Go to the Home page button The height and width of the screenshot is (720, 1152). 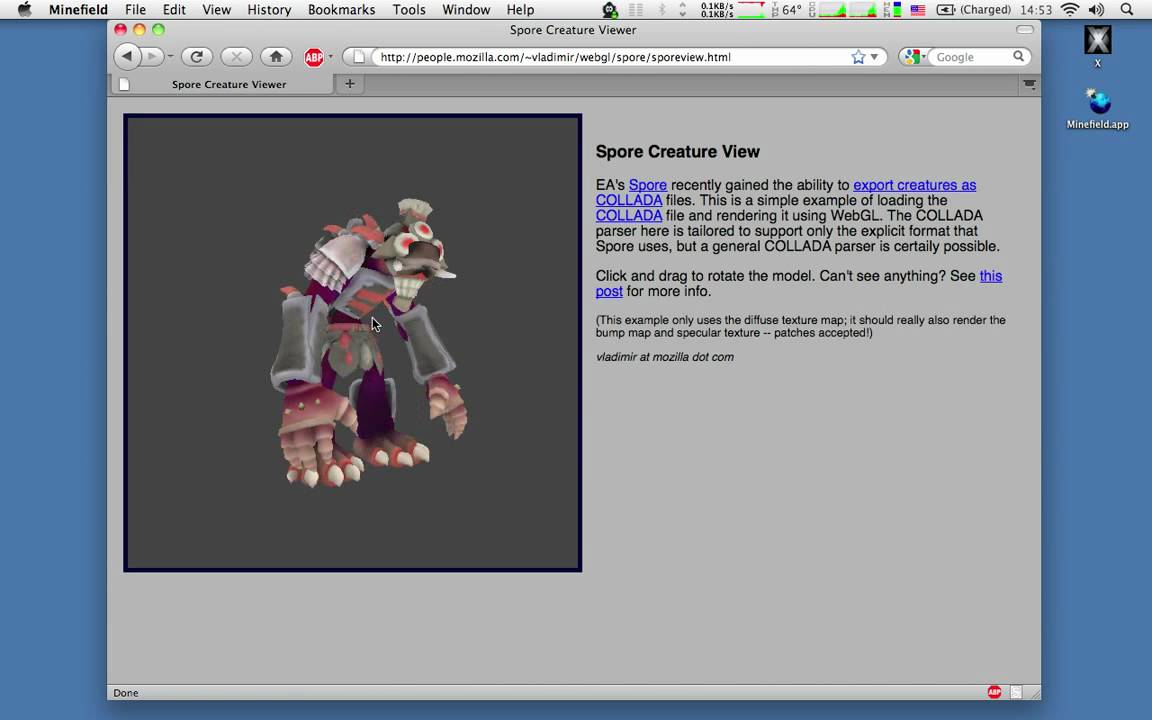tap(276, 57)
